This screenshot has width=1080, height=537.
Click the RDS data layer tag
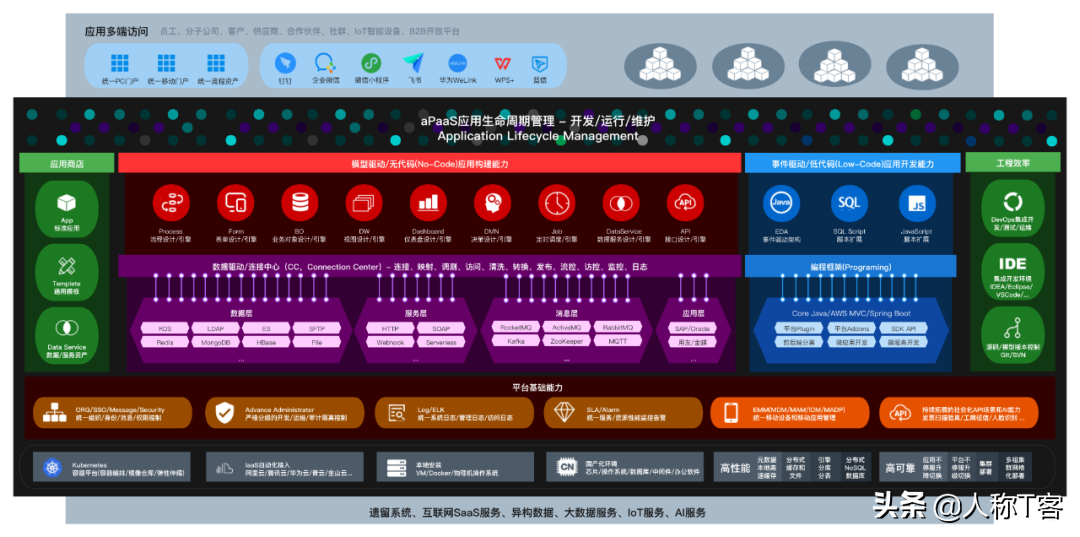point(165,328)
